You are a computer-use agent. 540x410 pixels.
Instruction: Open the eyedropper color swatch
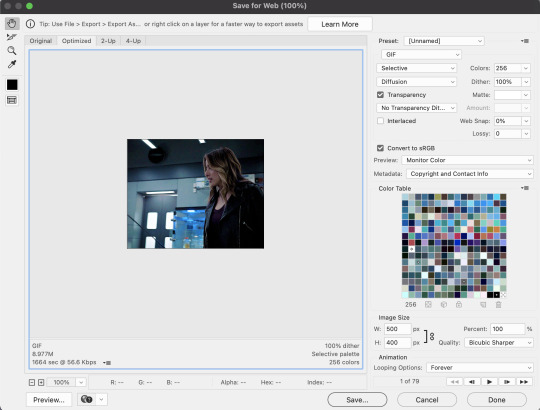tap(12, 85)
